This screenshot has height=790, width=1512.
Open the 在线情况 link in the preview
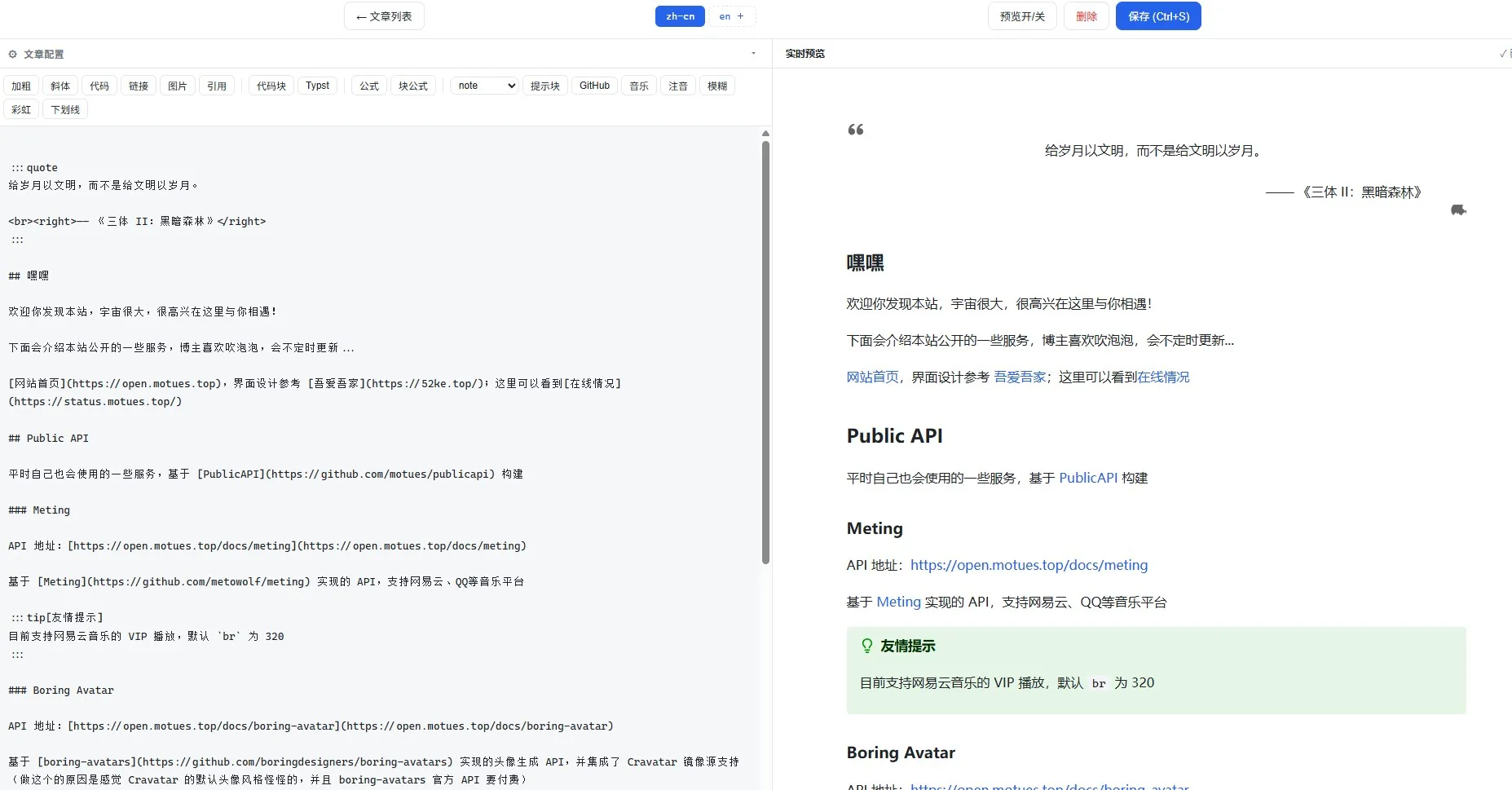[1163, 377]
